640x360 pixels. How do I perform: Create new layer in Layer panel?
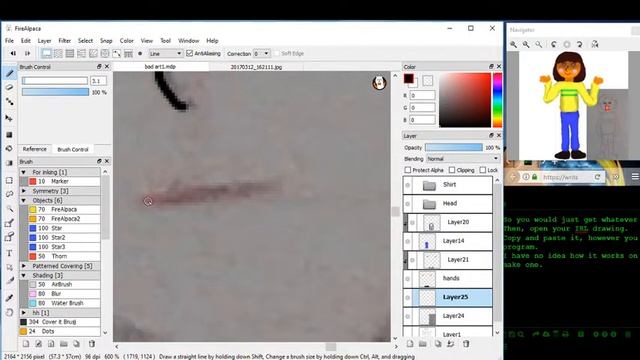410,344
